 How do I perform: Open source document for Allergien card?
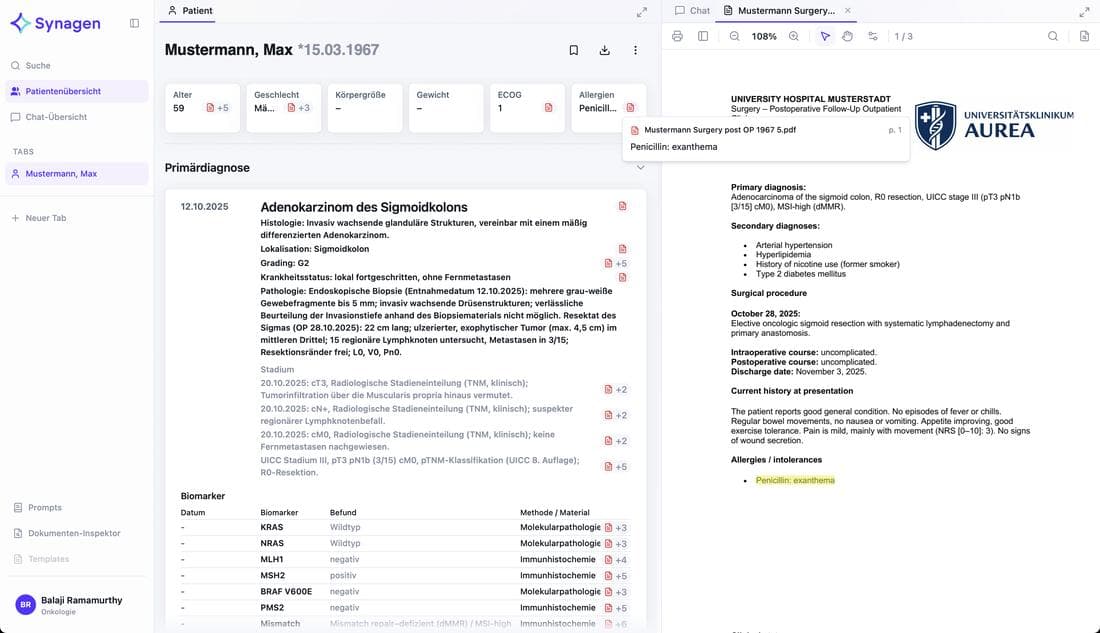click(630, 108)
